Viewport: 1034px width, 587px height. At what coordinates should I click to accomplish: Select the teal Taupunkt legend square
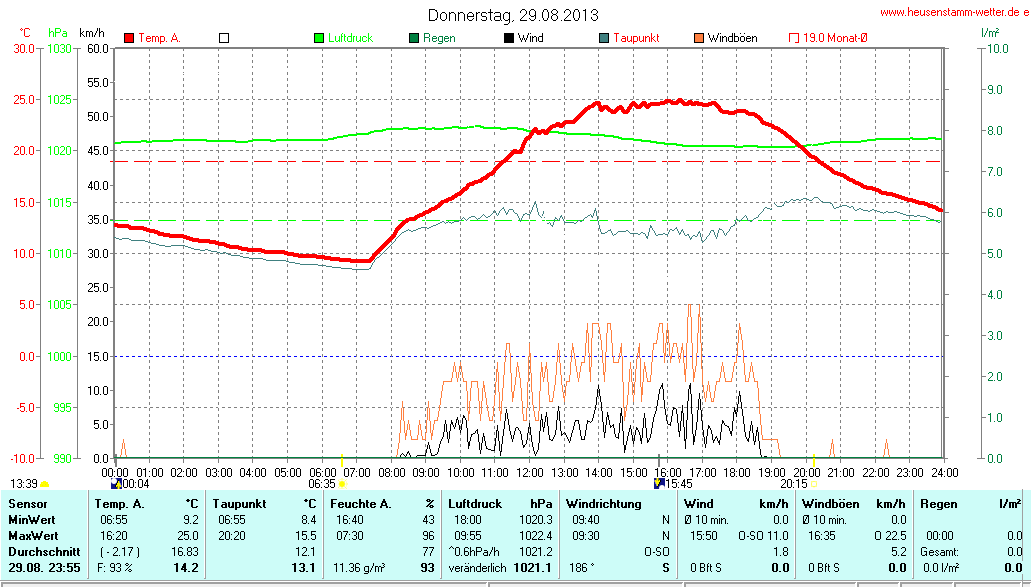604,38
